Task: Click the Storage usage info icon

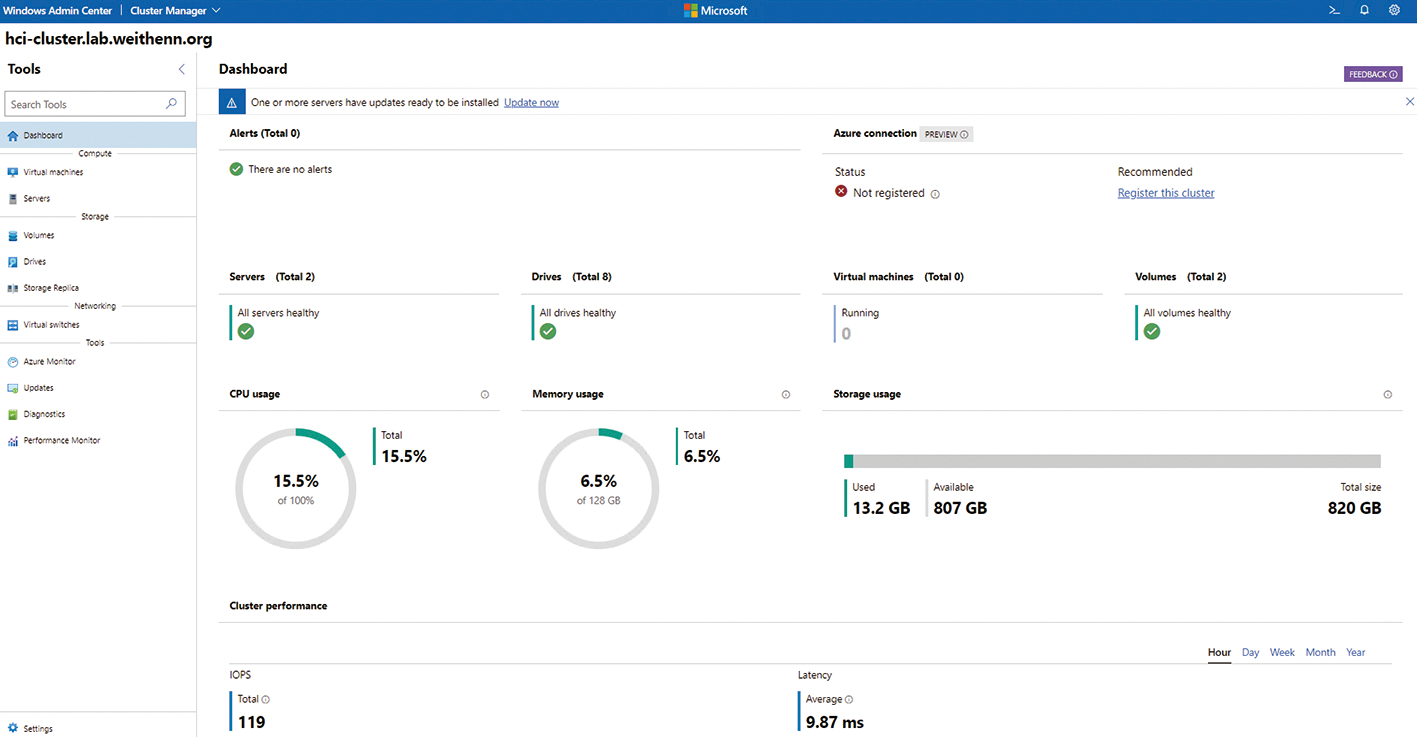Action: point(1388,395)
